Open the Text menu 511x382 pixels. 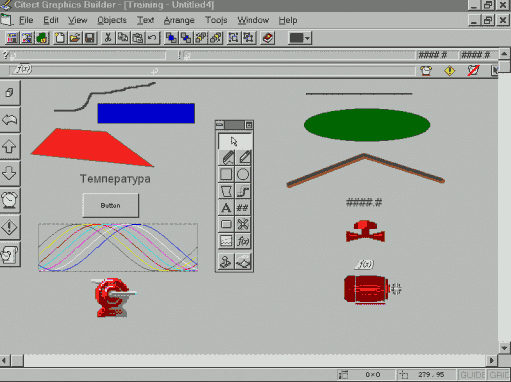pos(145,20)
